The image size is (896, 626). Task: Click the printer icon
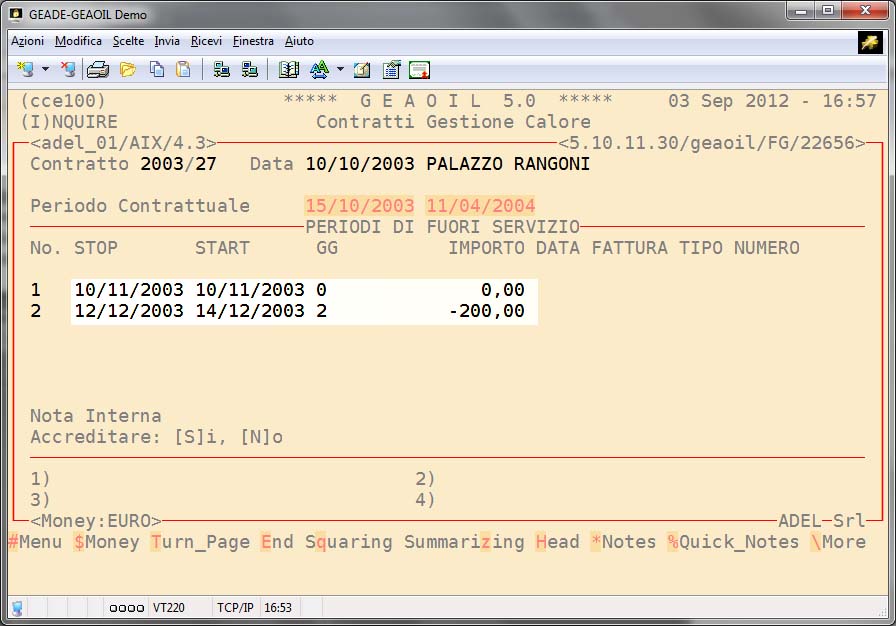97,69
